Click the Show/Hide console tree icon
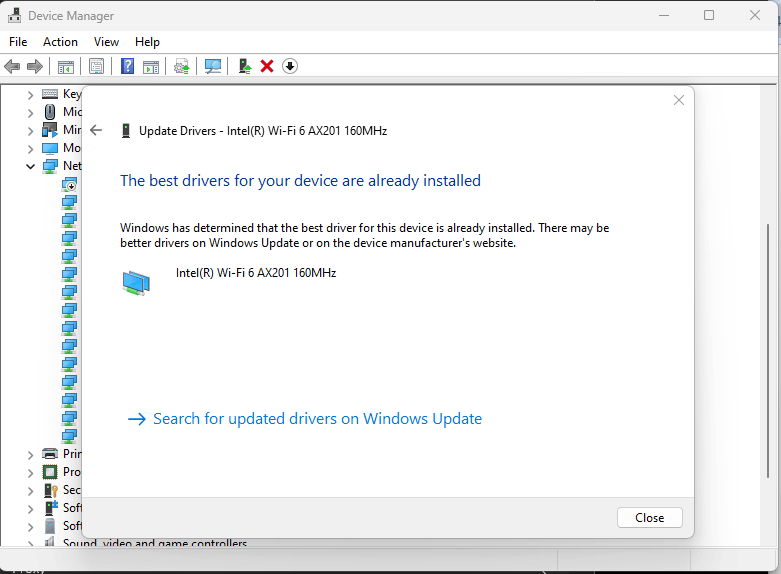This screenshot has height=574, width=781. point(66,66)
